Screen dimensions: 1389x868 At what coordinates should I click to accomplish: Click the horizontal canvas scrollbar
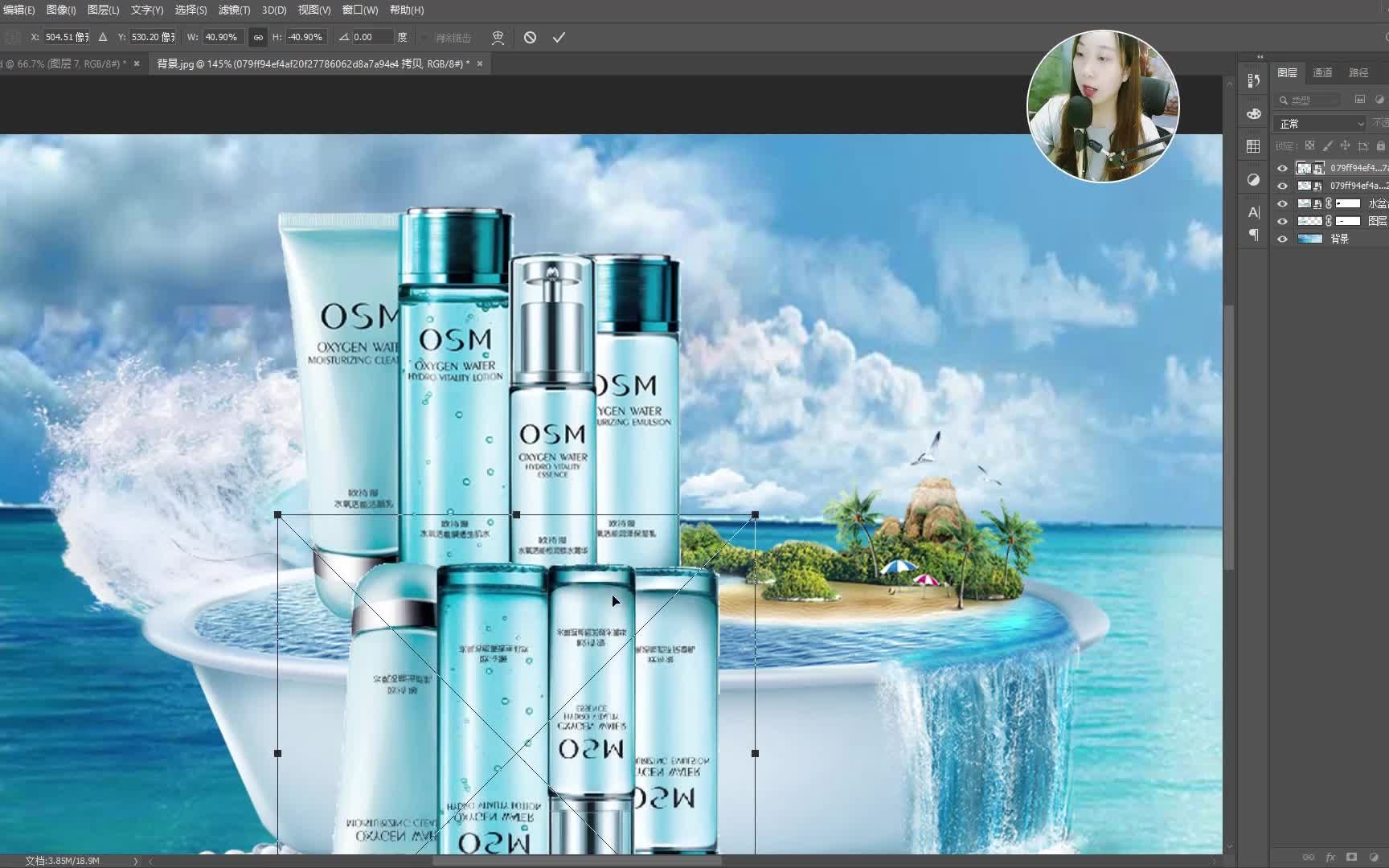click(577, 861)
